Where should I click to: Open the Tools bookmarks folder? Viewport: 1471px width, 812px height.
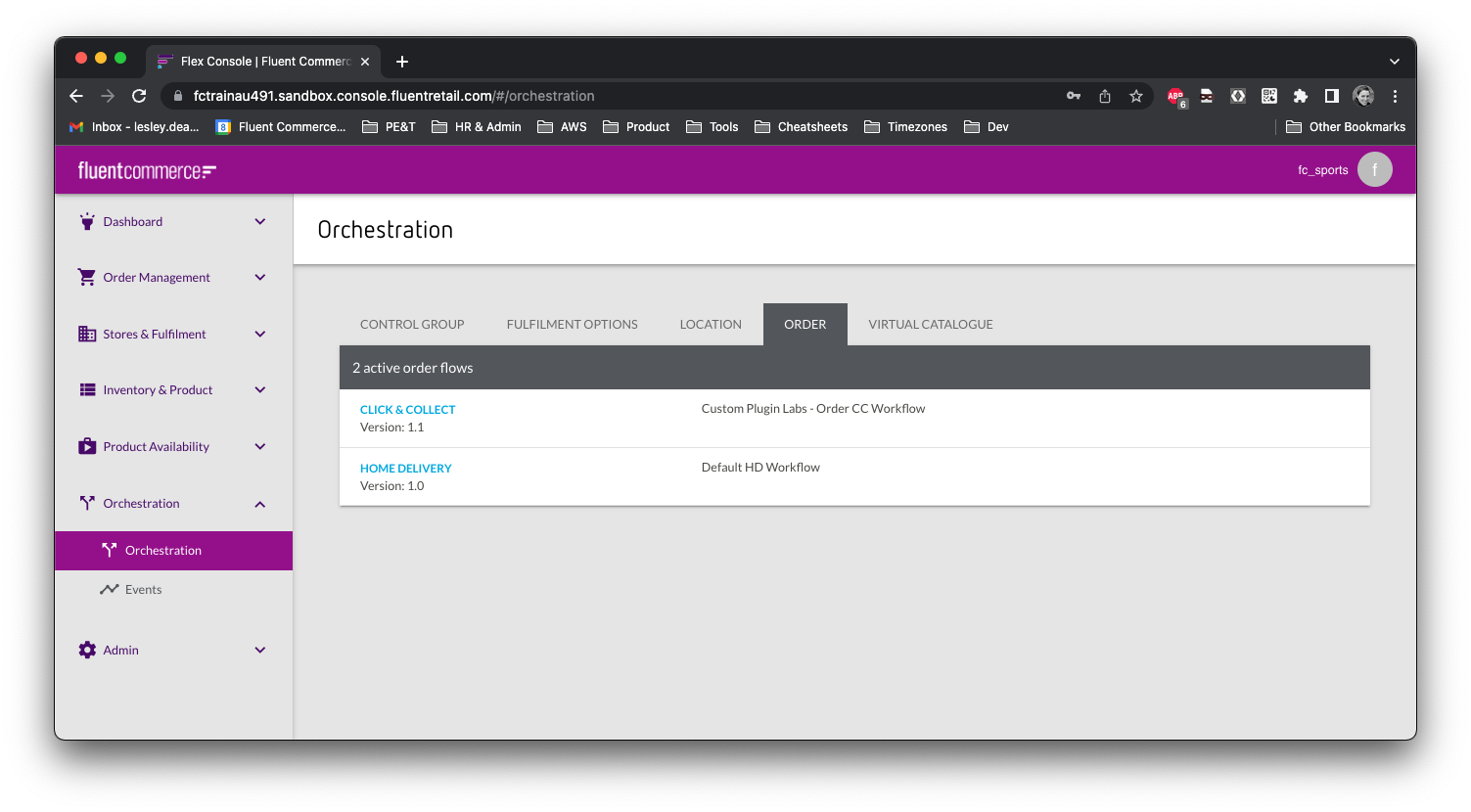(713, 126)
